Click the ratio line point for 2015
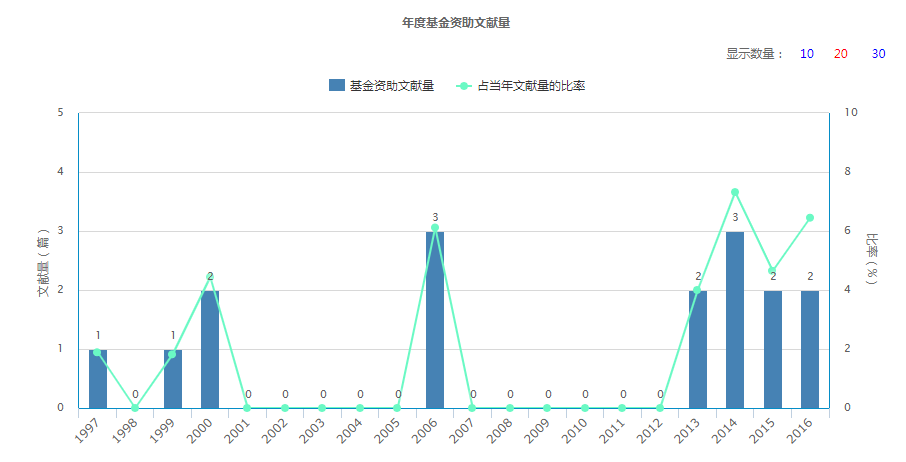Screen dimensions: 906x462 pyautogui.click(x=772, y=271)
